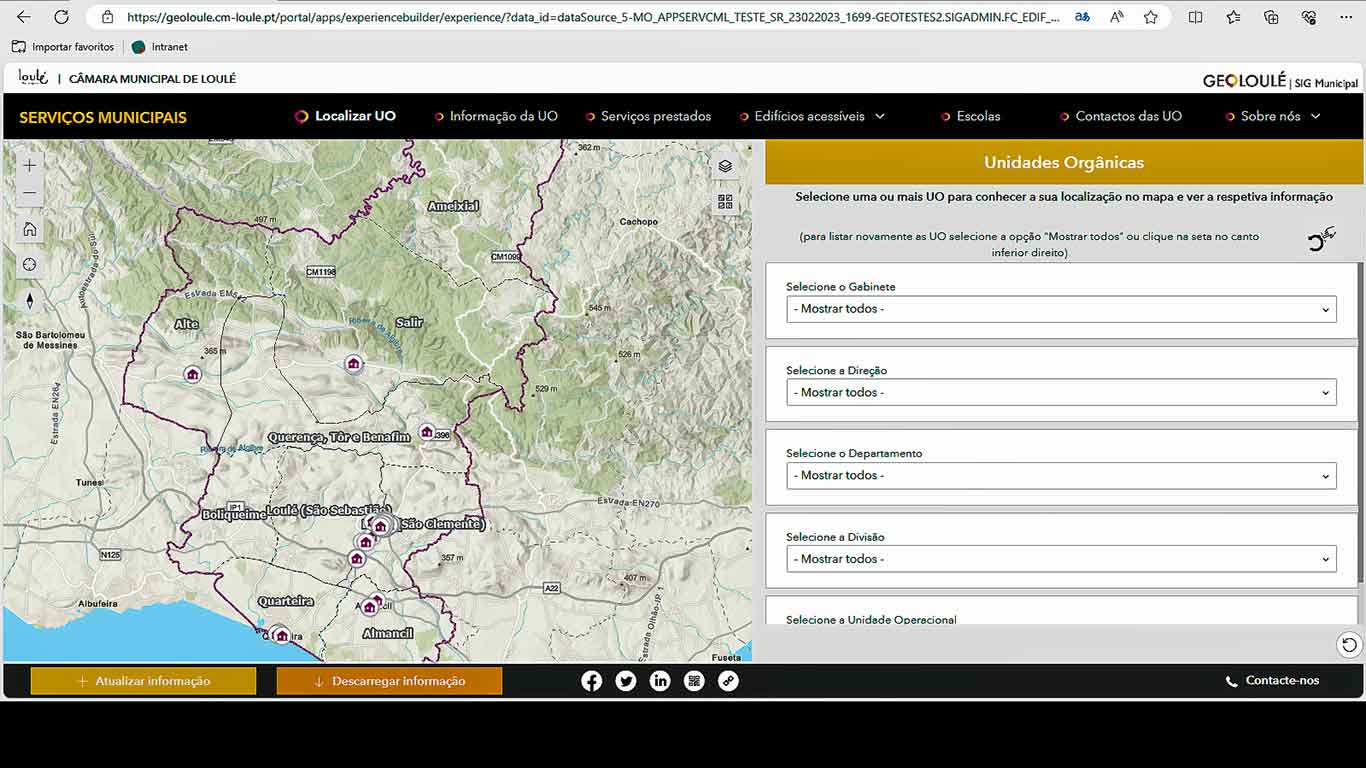Open the LinkedIn page icon
Image resolution: width=1366 pixels, height=768 pixels.
[660, 681]
